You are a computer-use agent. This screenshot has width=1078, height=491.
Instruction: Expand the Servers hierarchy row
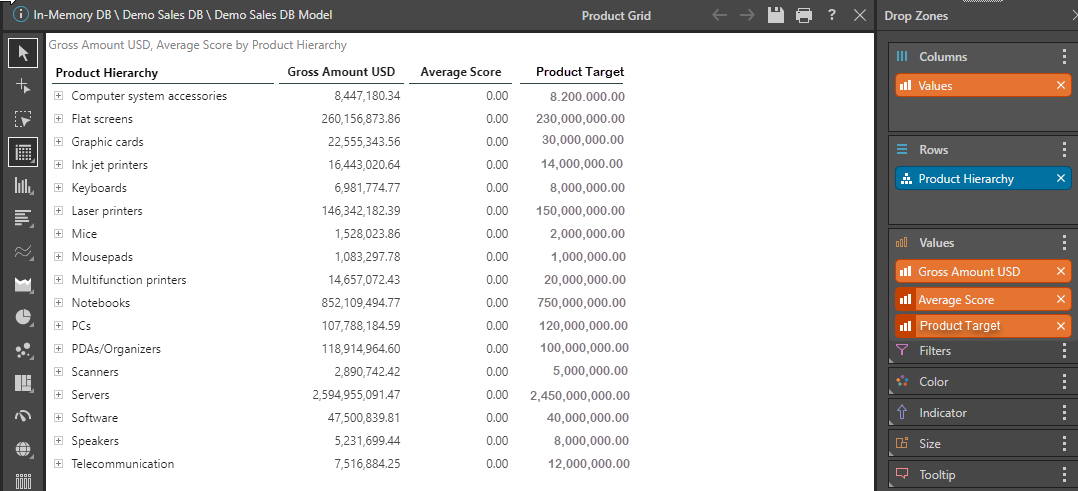click(58, 395)
